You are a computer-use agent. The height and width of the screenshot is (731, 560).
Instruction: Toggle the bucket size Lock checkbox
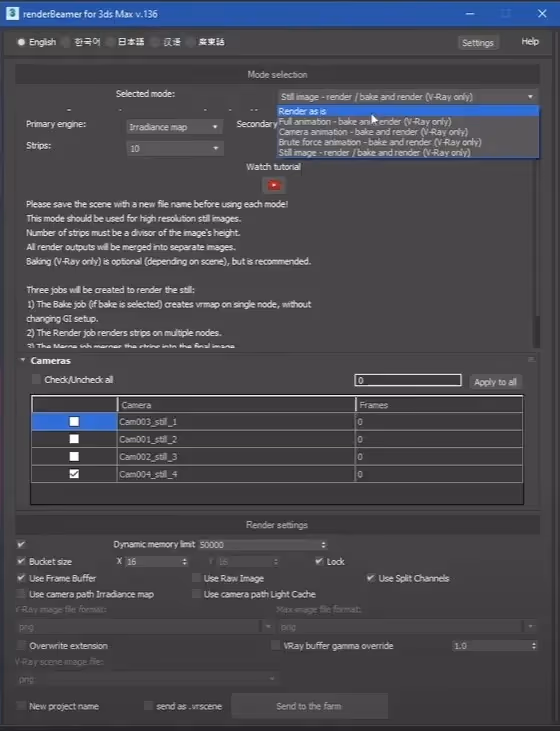click(x=319, y=561)
